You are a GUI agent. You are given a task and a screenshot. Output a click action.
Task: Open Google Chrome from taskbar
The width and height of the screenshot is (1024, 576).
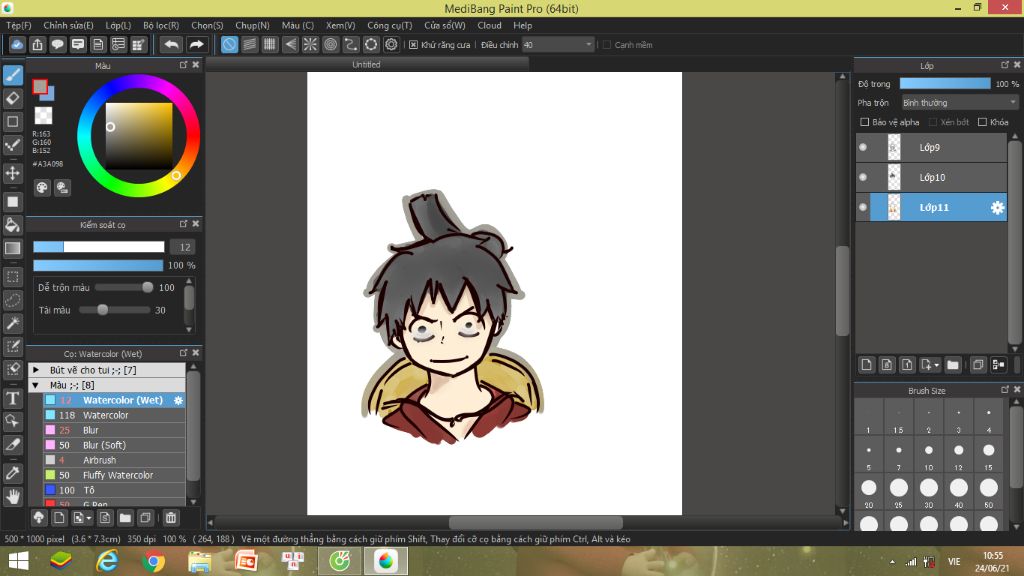pyautogui.click(x=154, y=561)
